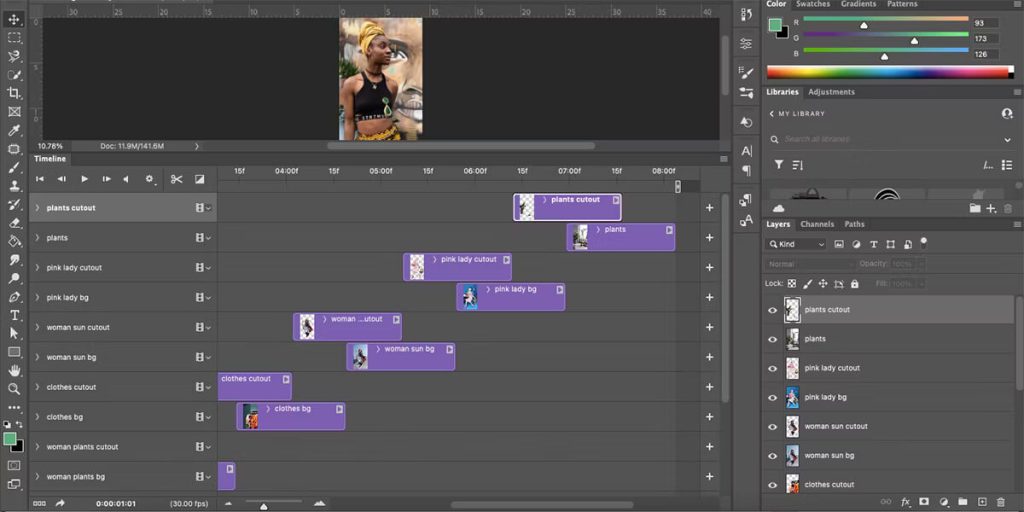Open the timeline settings gear
The width and height of the screenshot is (1024, 512).
tap(150, 179)
